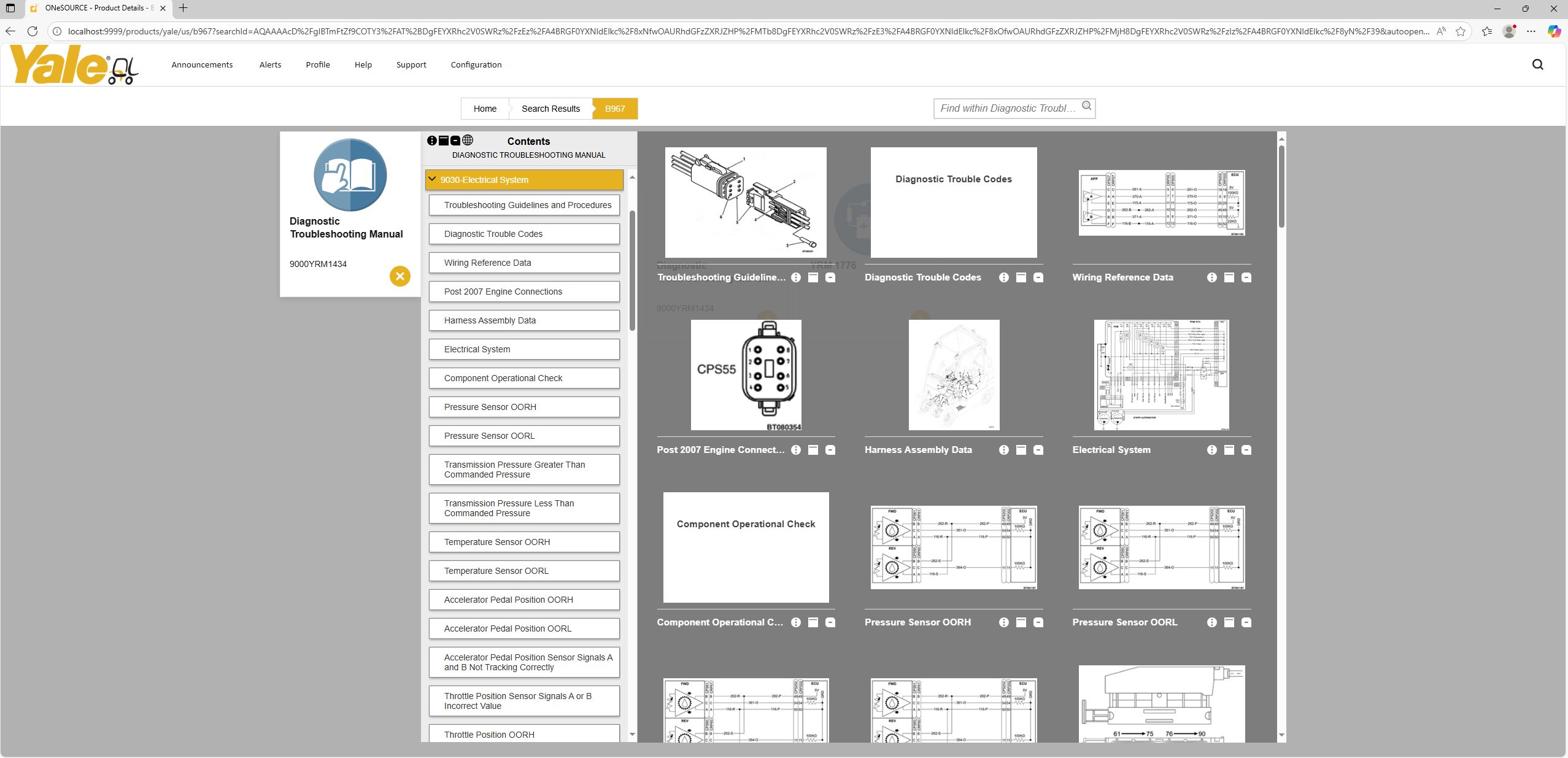
Task: Toggle minus icon beside Pressure Sensor OORL card
Action: (1246, 622)
